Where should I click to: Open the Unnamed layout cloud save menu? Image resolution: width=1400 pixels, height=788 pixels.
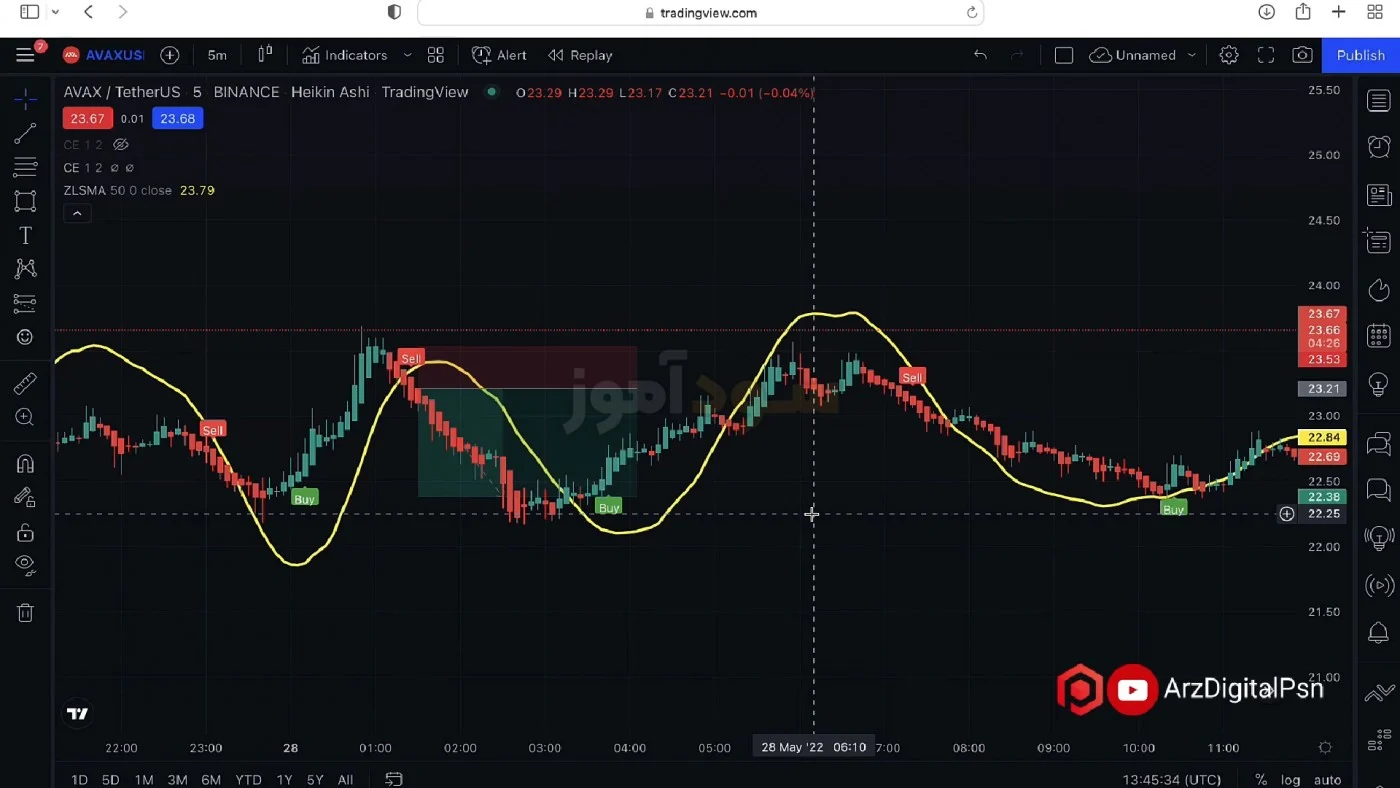pyautogui.click(x=1134, y=55)
